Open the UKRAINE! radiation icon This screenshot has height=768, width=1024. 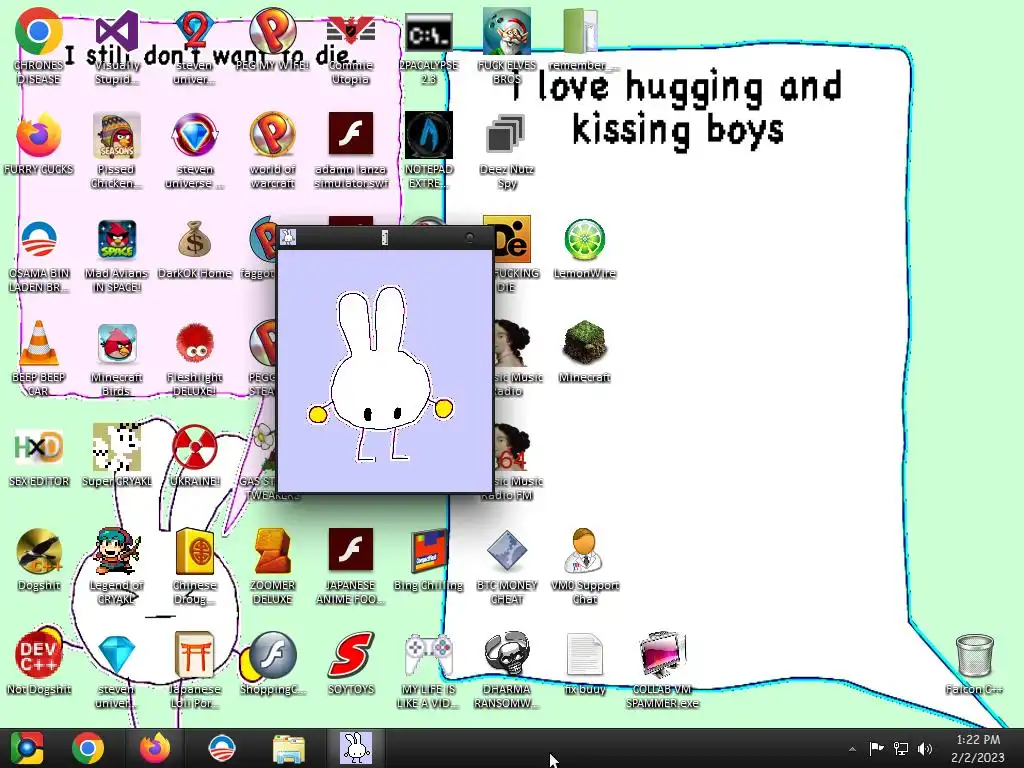[195, 448]
